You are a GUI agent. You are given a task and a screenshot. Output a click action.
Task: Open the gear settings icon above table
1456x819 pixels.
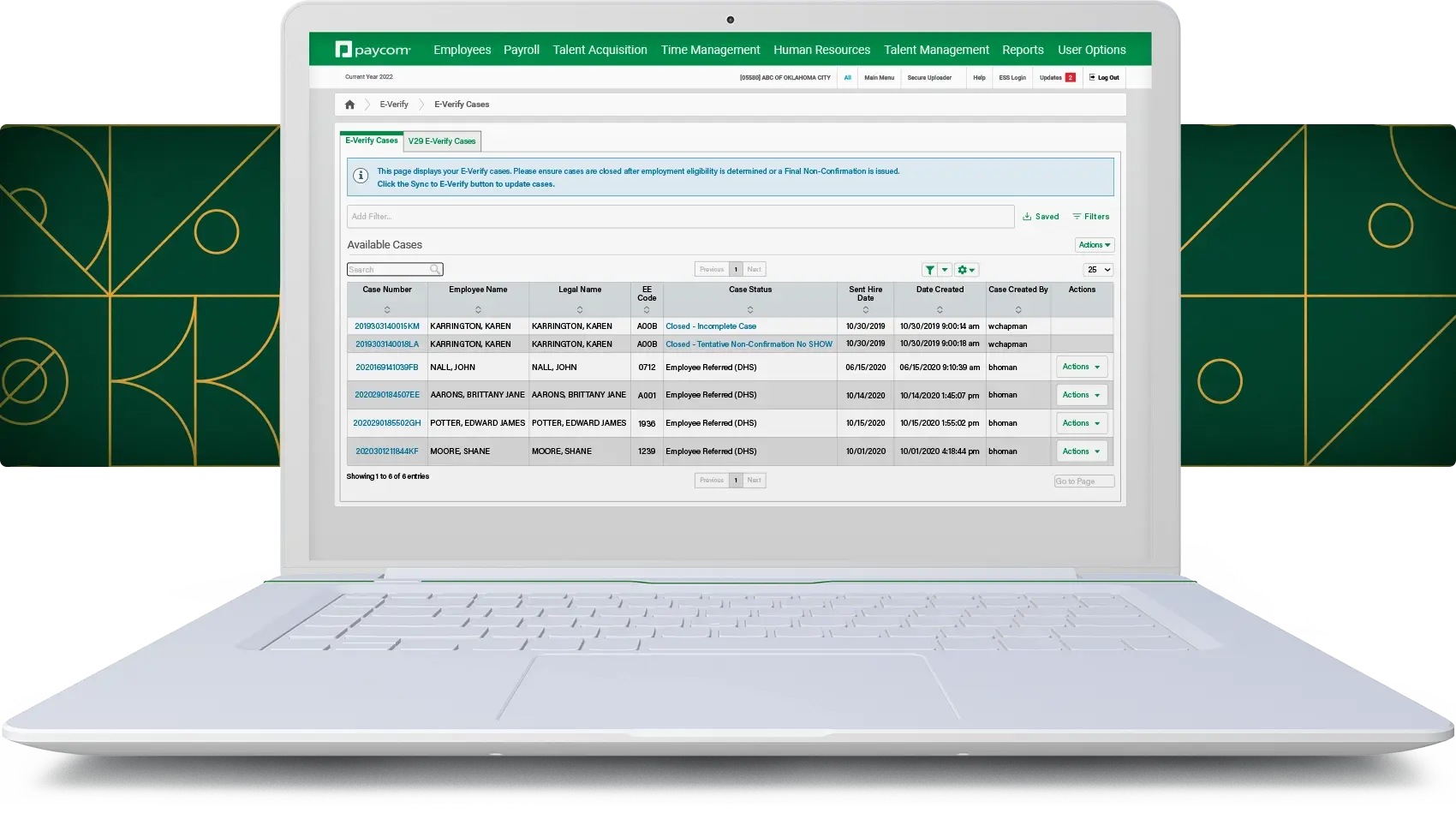963,270
